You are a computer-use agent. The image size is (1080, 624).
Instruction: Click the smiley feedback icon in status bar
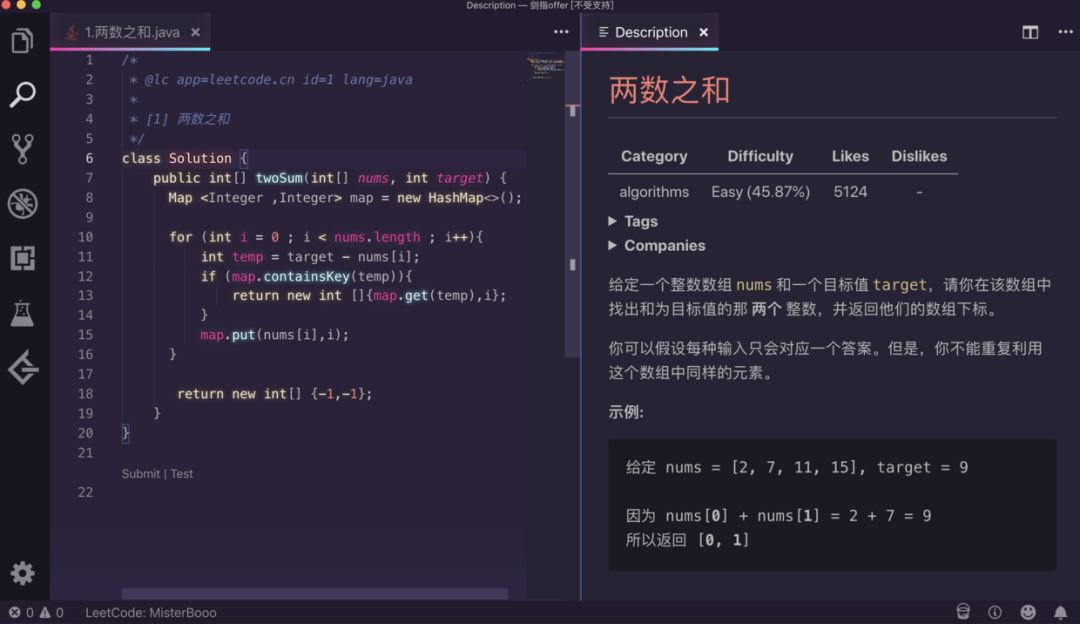1028,612
